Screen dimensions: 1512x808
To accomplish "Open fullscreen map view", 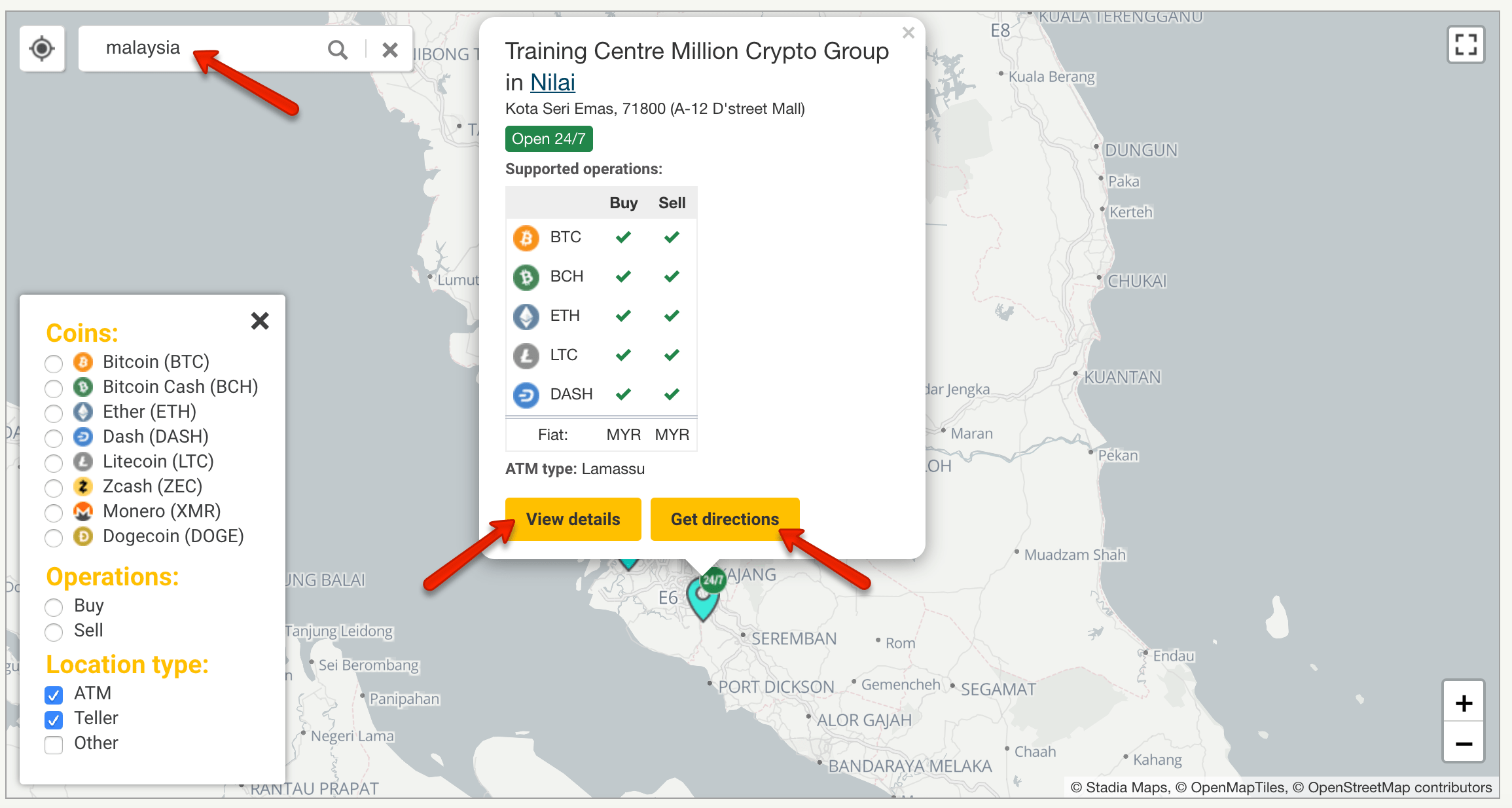I will click(x=1466, y=44).
